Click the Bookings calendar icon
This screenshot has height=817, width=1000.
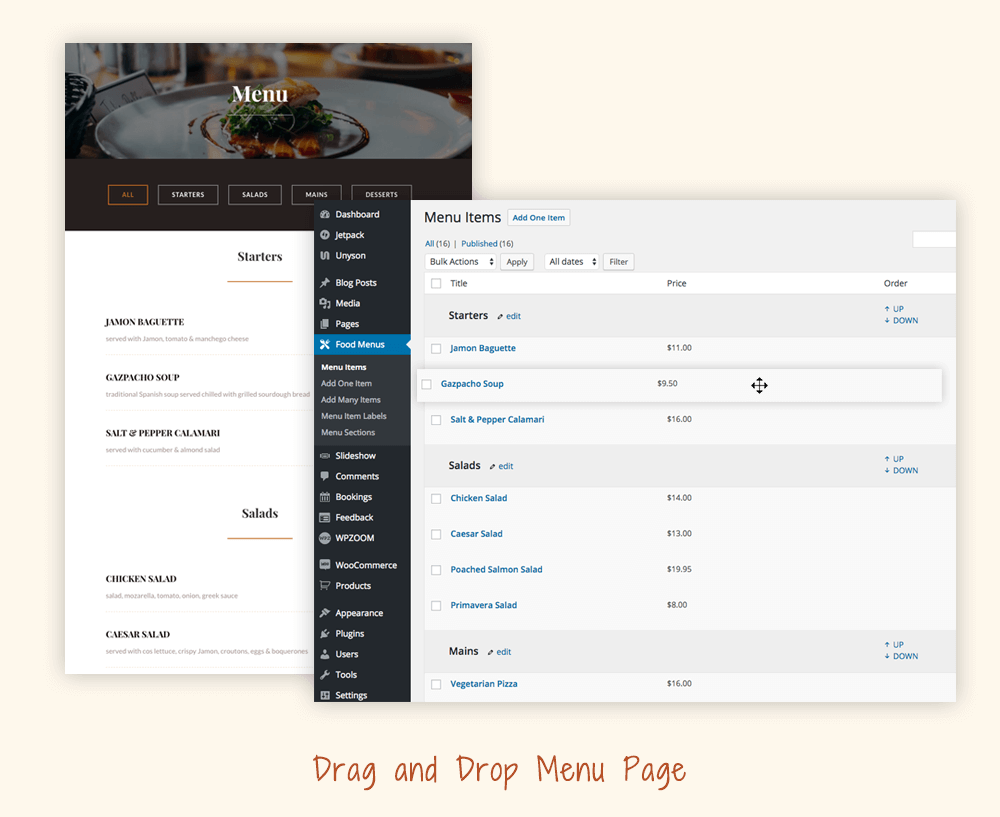pyautogui.click(x=325, y=497)
